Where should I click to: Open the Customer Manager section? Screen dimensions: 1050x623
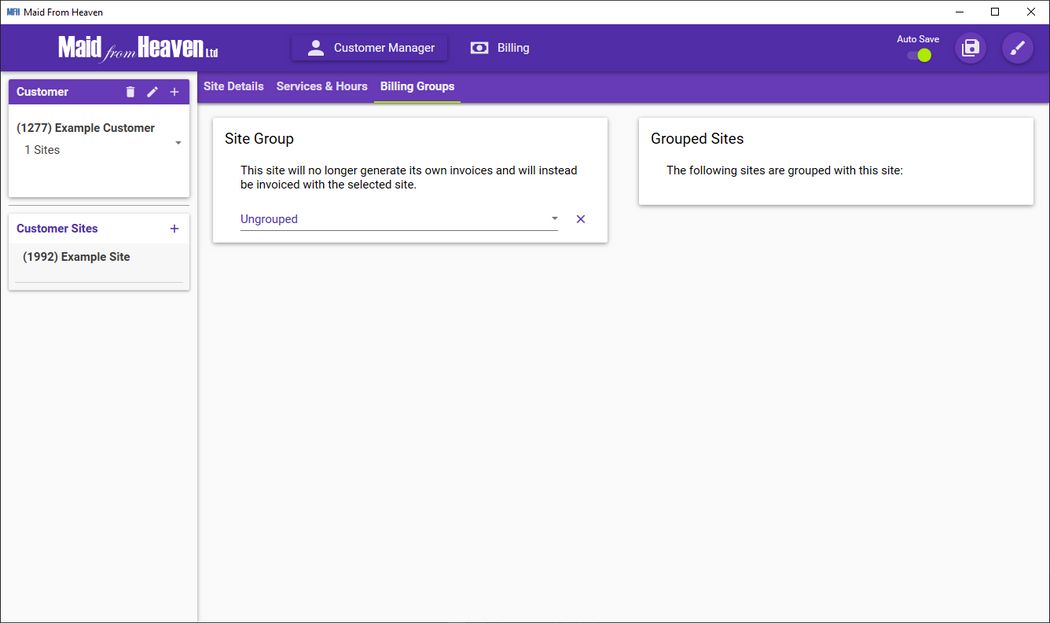tap(370, 48)
